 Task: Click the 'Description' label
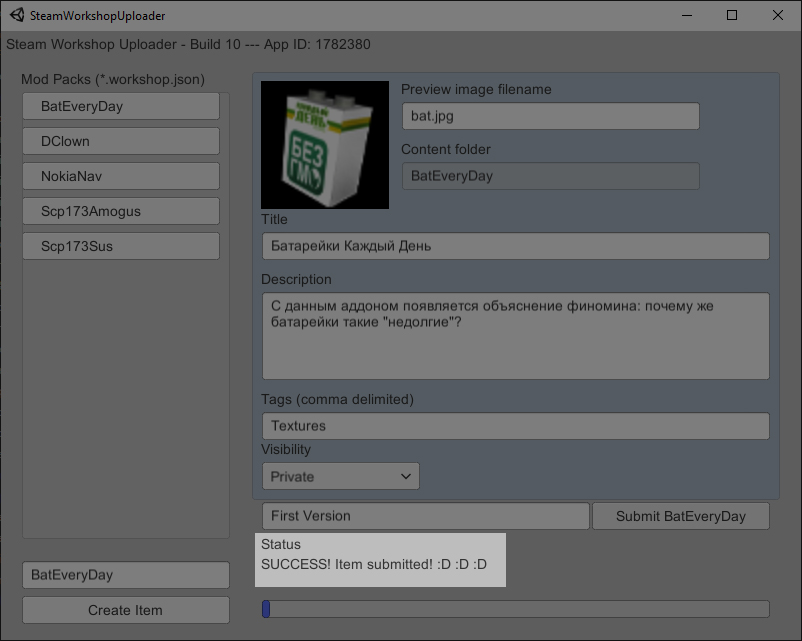pos(296,279)
